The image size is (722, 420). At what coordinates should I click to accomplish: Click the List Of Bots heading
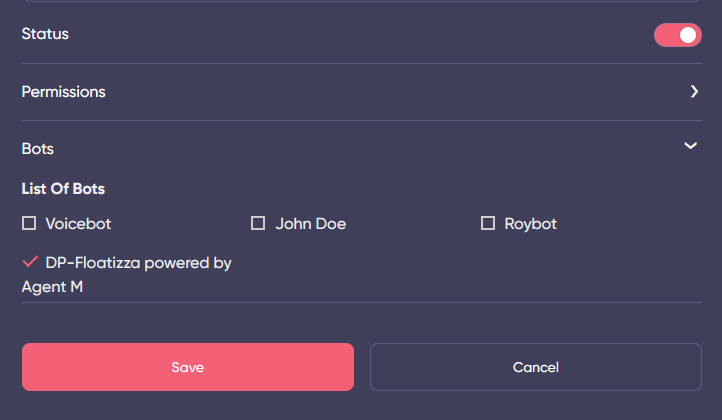pos(63,188)
